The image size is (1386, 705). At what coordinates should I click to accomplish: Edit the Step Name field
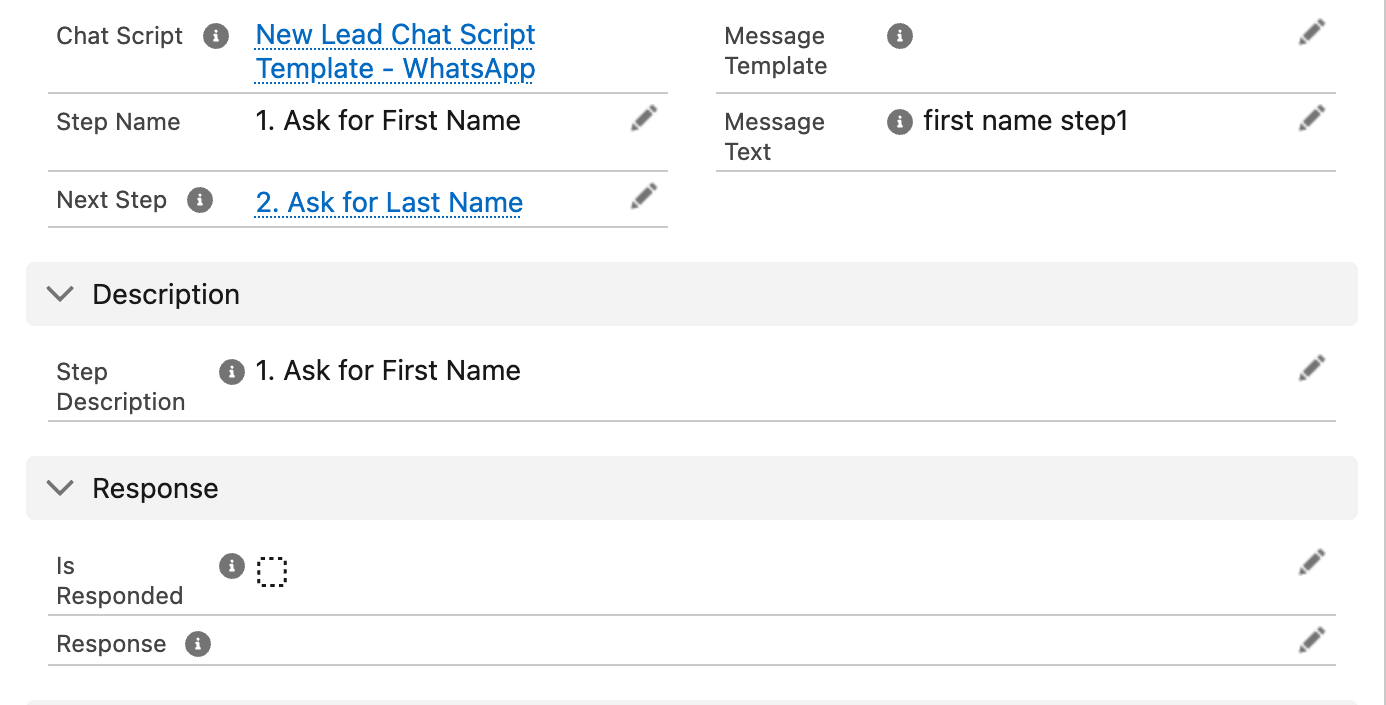tap(644, 119)
